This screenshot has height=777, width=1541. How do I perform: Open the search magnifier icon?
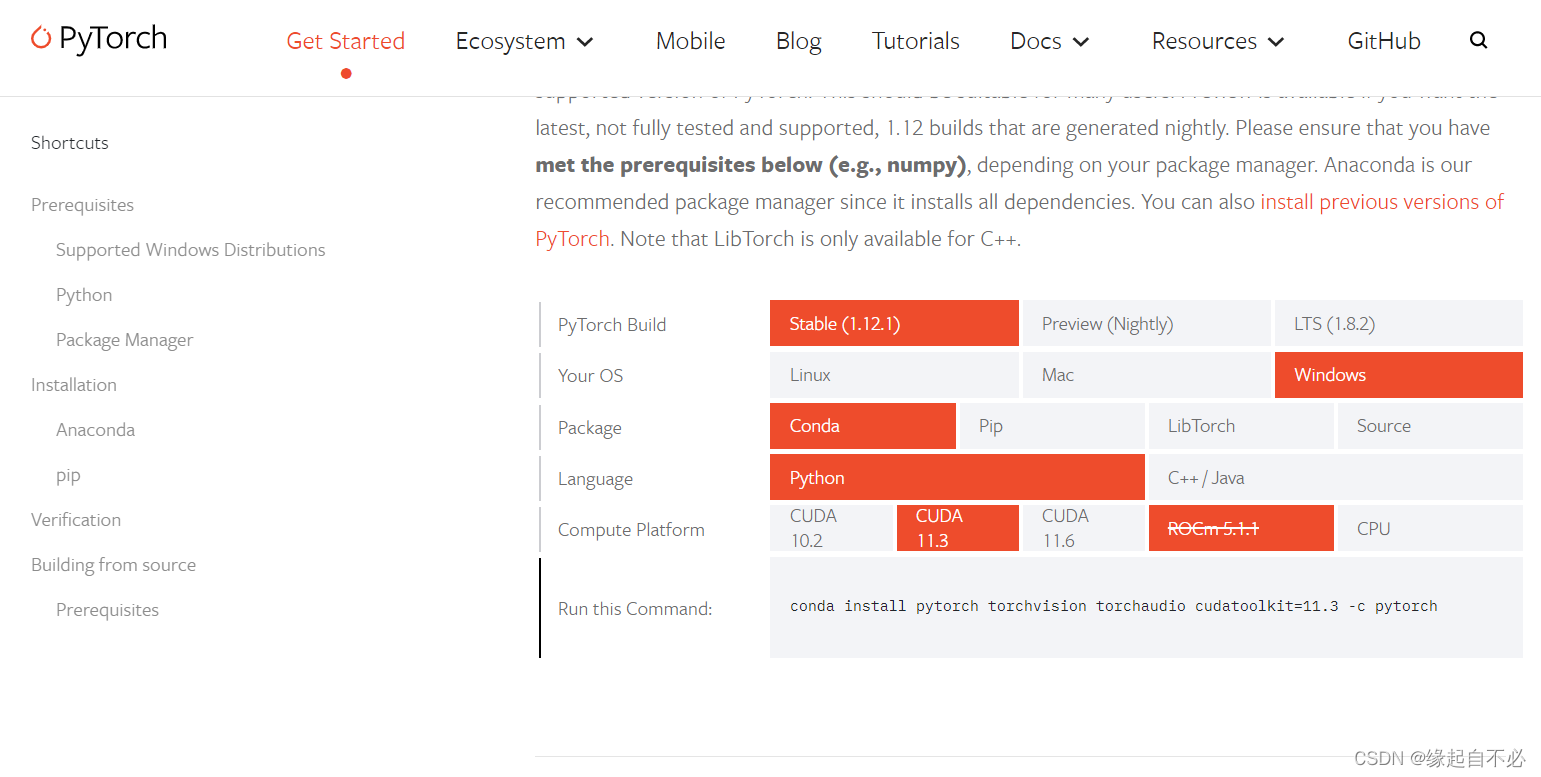coord(1478,40)
